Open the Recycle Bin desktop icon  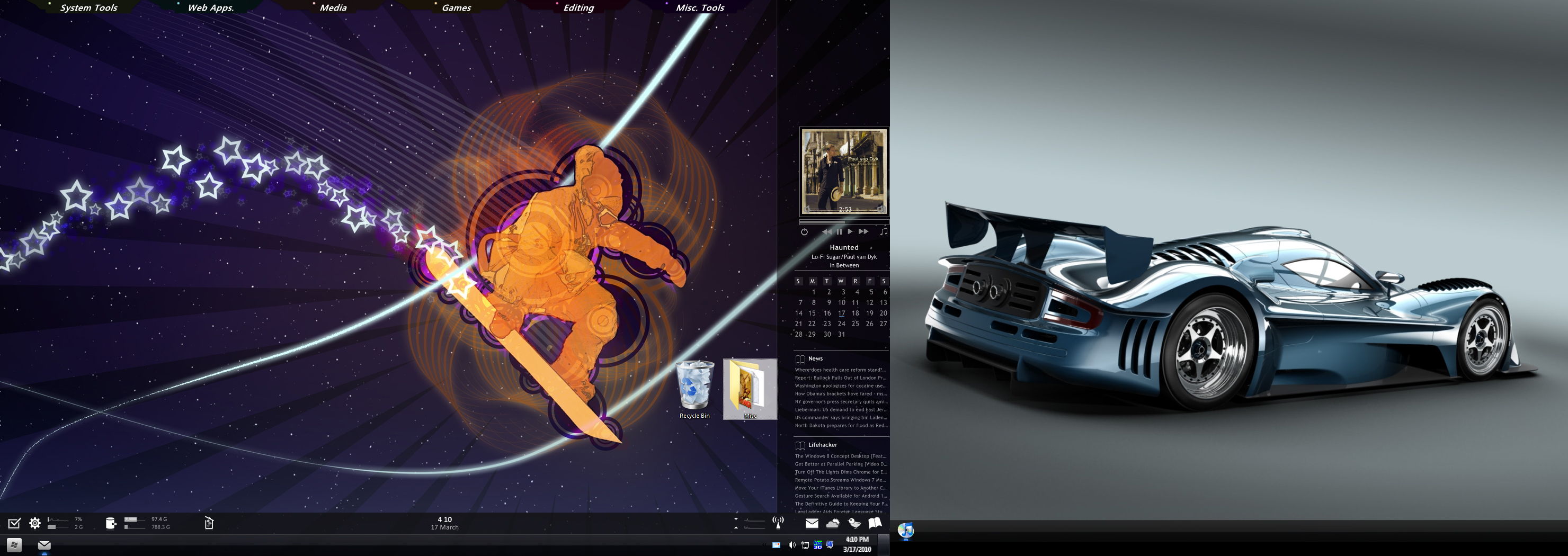pyautogui.click(x=694, y=389)
